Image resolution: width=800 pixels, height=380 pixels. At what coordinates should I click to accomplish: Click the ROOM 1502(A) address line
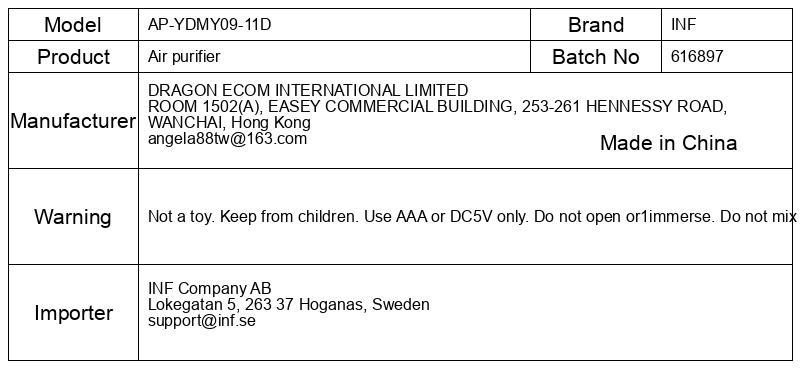437,107
